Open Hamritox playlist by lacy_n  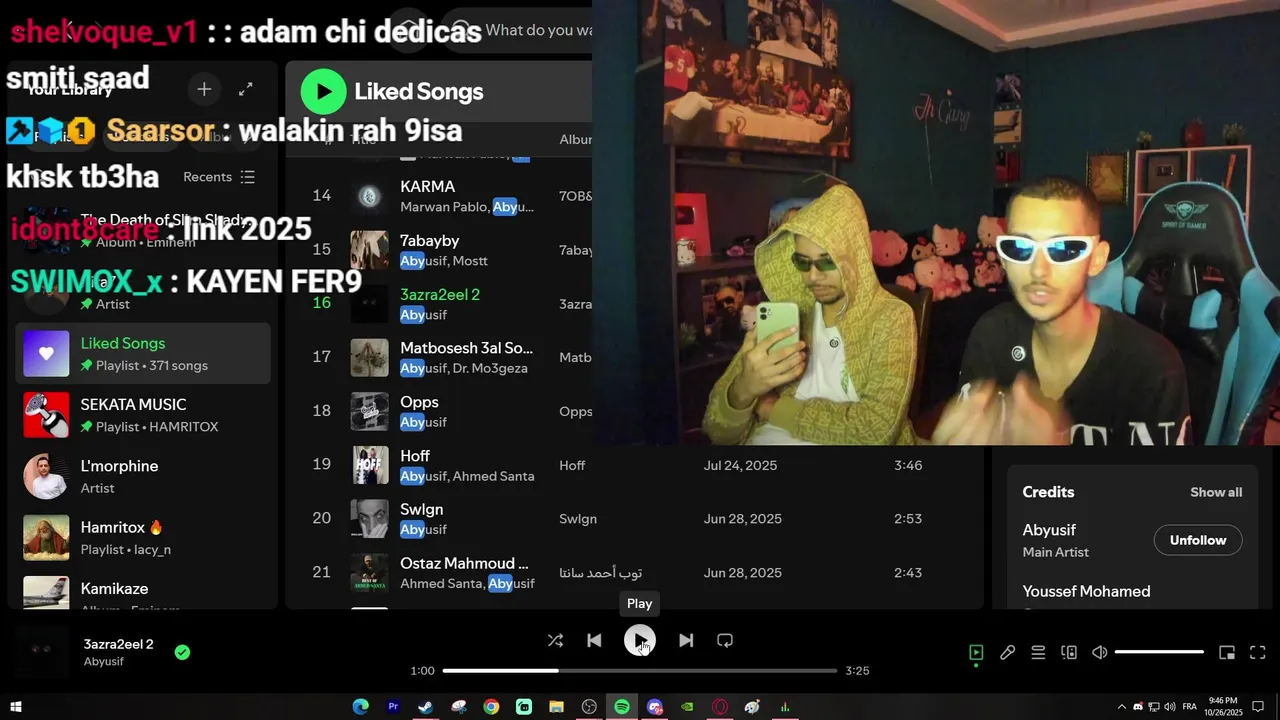[143, 538]
